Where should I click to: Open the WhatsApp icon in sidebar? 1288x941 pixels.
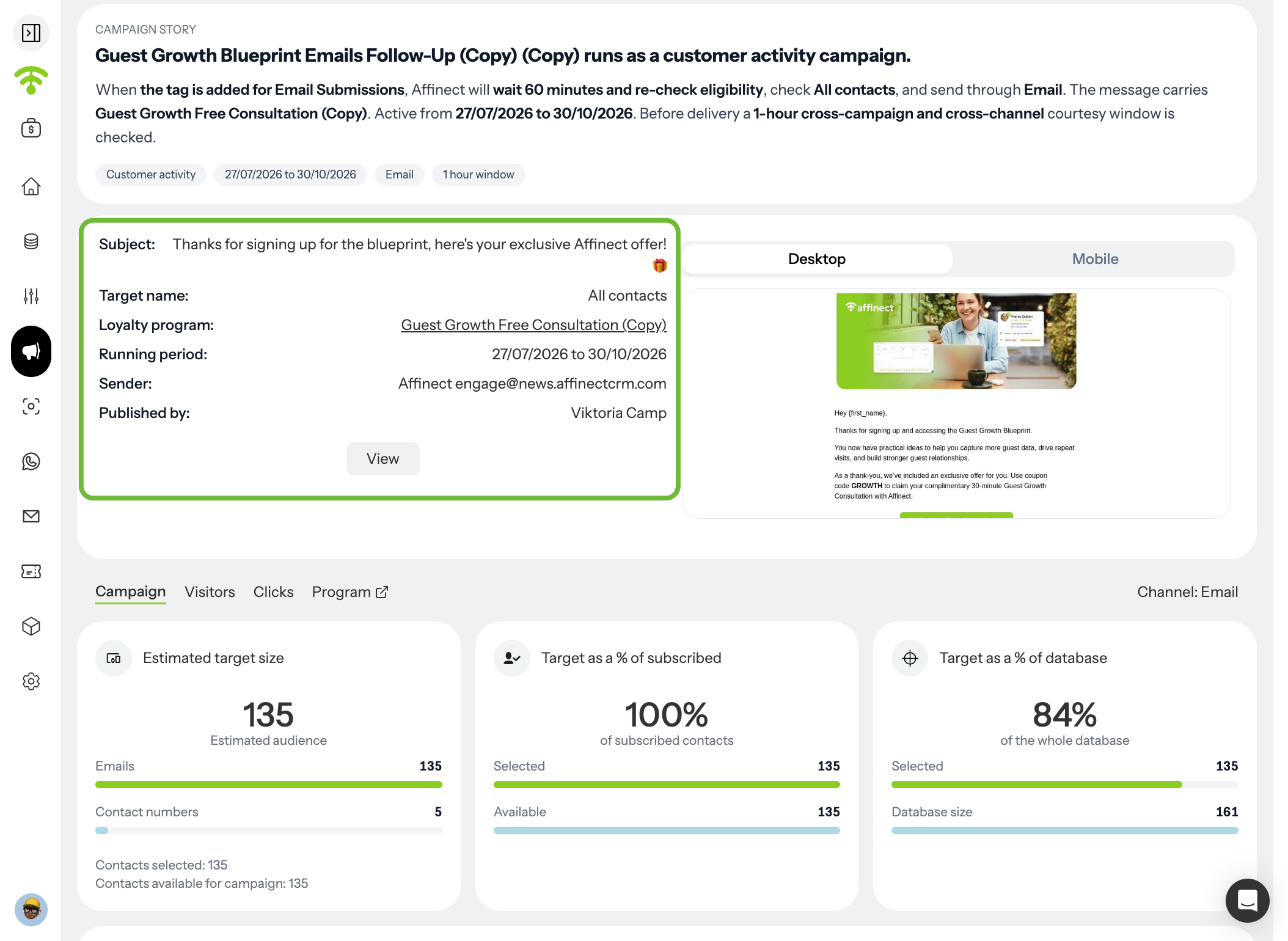31,461
